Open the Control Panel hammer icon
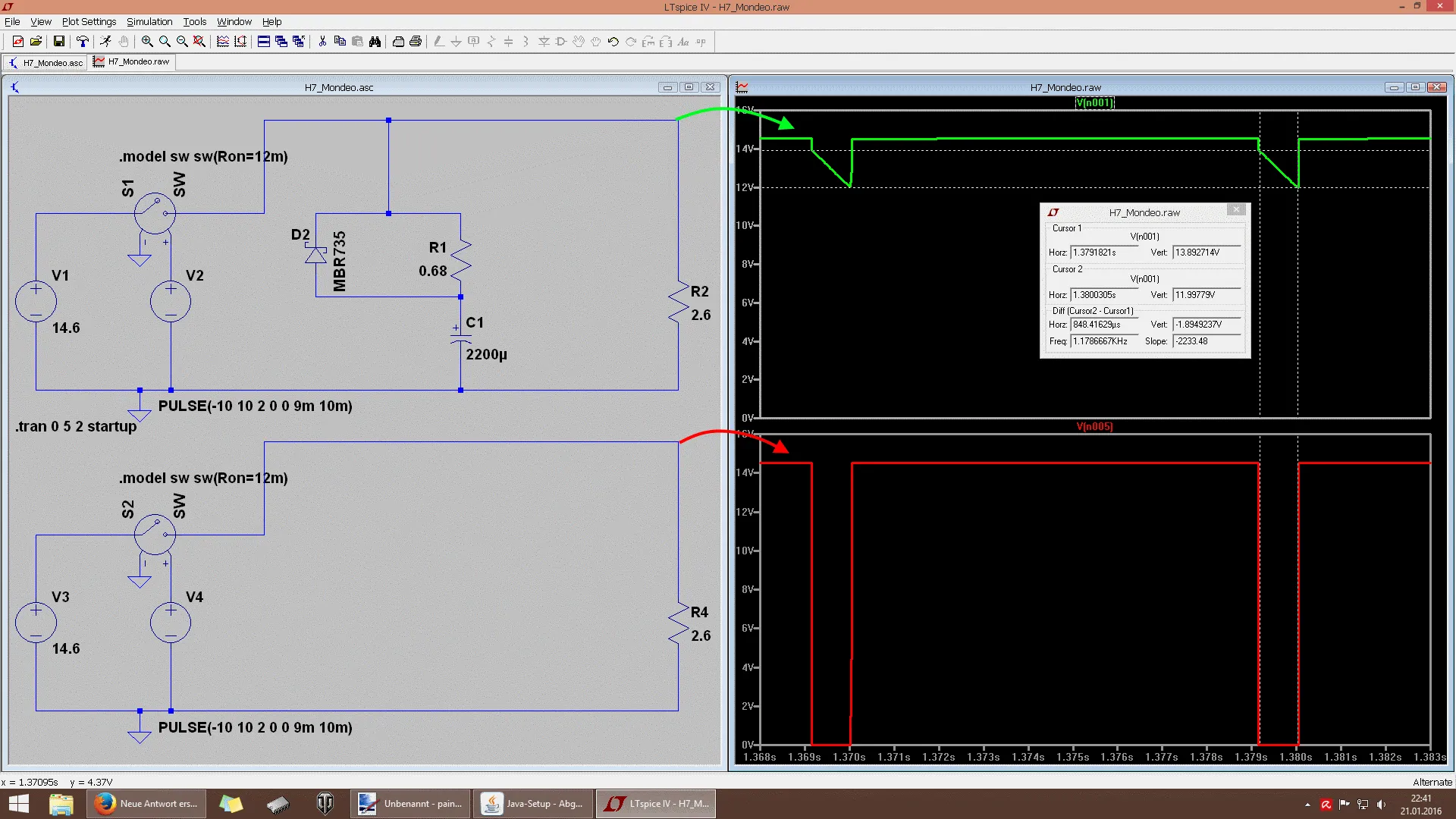 83,42
